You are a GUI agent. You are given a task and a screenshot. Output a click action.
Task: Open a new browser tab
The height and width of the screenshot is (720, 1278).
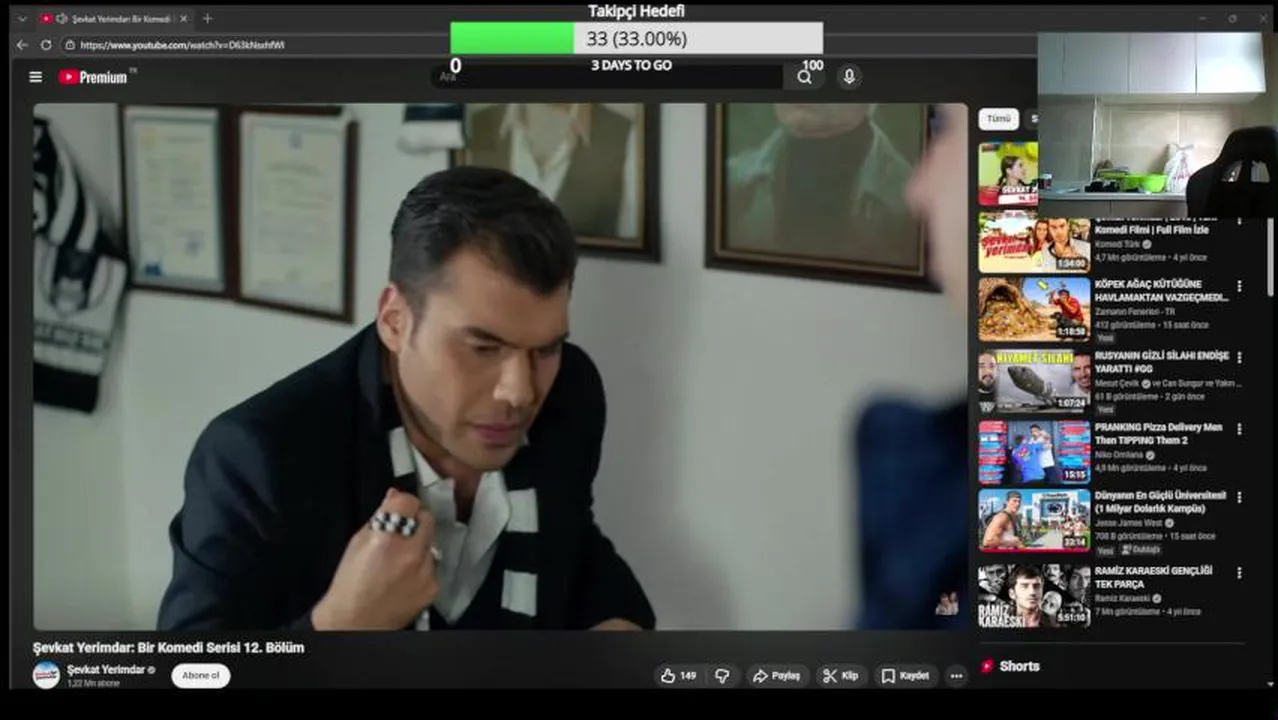(207, 18)
